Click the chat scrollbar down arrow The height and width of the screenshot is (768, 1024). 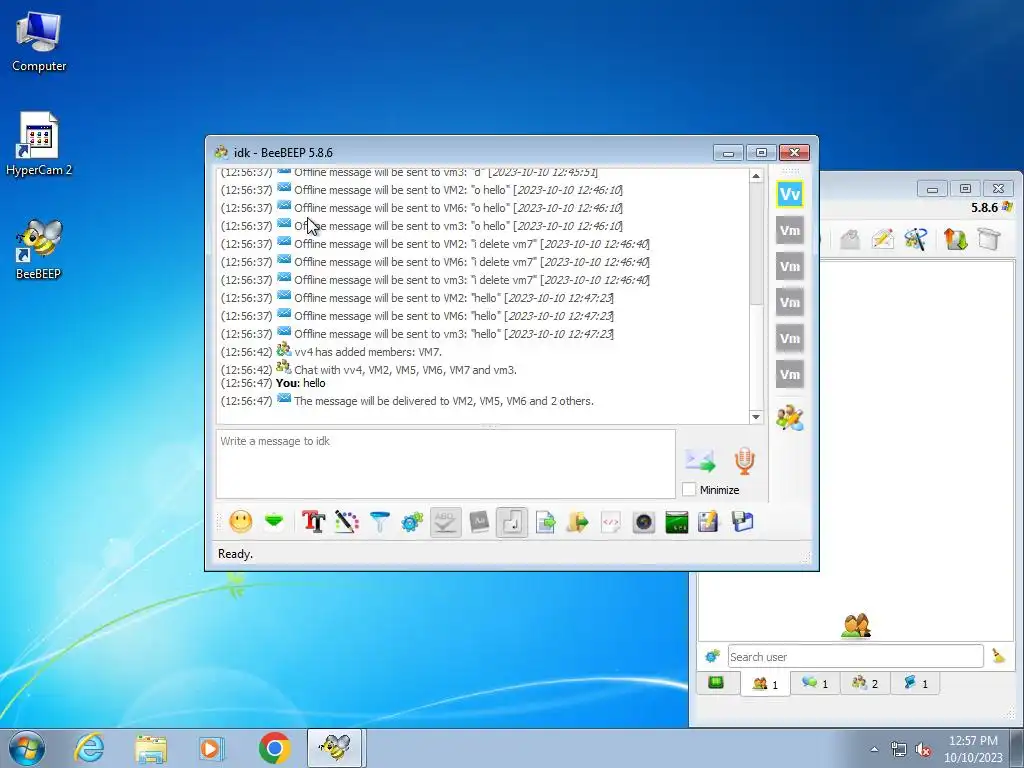(x=756, y=417)
